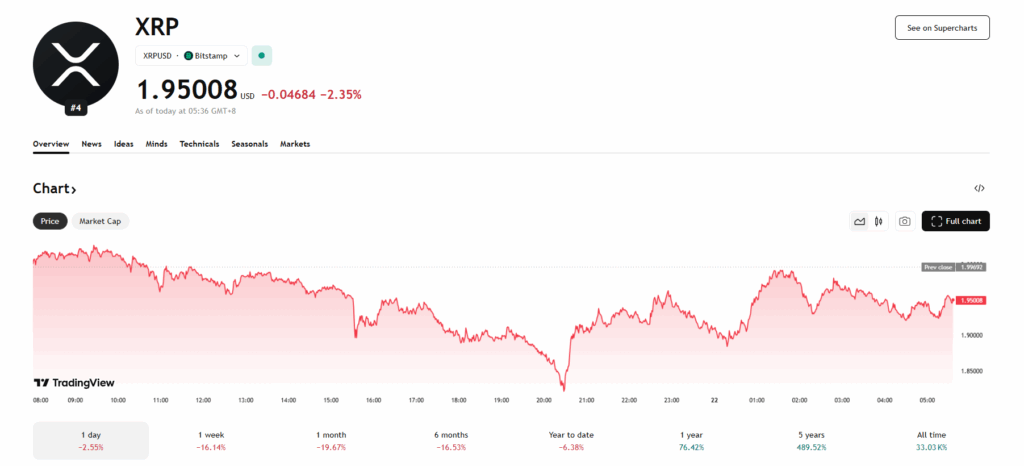
Task: Select the Price chart toggle
Action: pyautogui.click(x=50, y=221)
